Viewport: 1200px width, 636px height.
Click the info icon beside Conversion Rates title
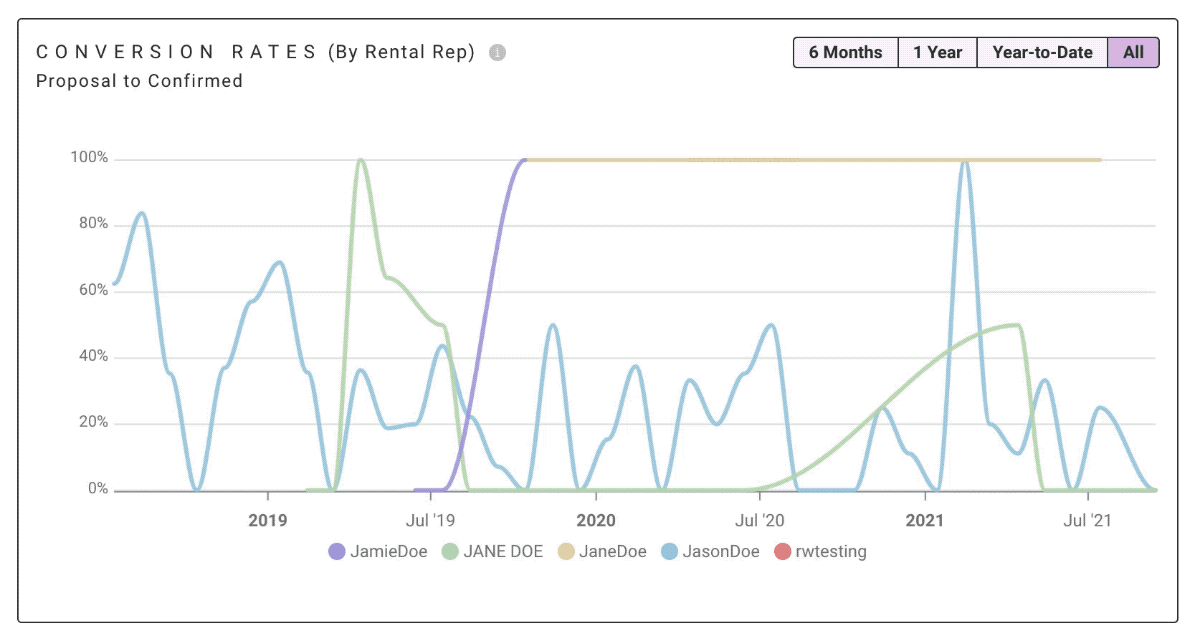pos(497,53)
